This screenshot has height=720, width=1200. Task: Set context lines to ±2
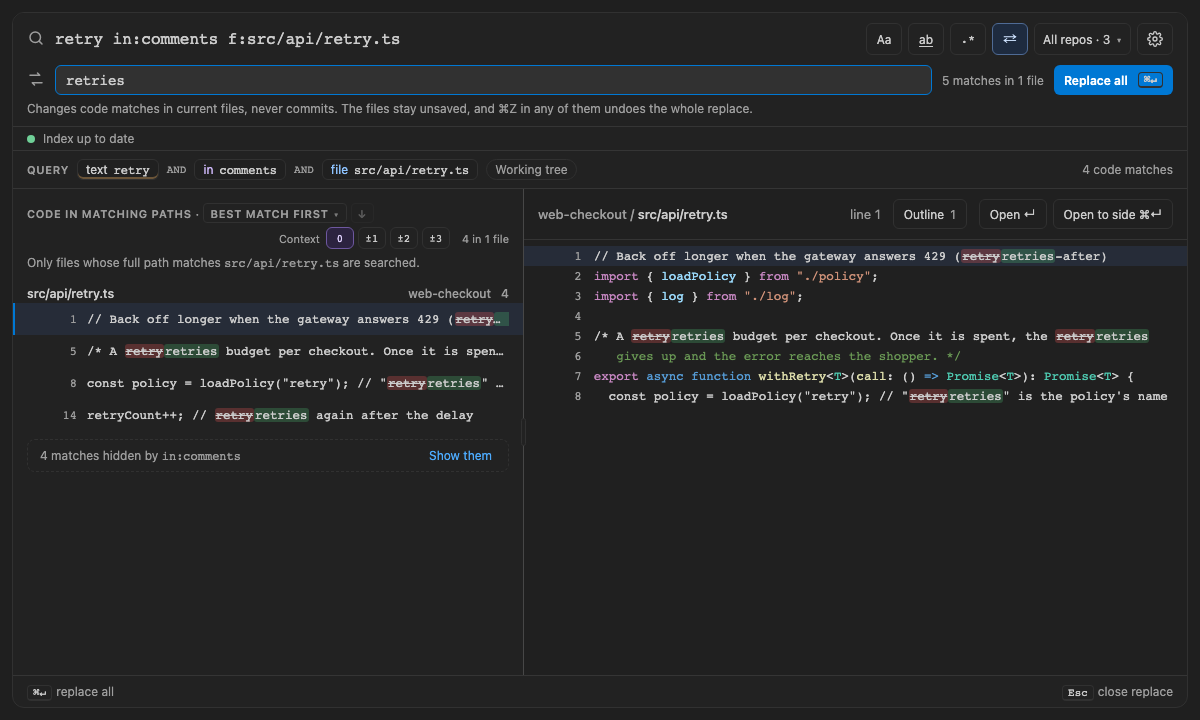[x=403, y=239]
